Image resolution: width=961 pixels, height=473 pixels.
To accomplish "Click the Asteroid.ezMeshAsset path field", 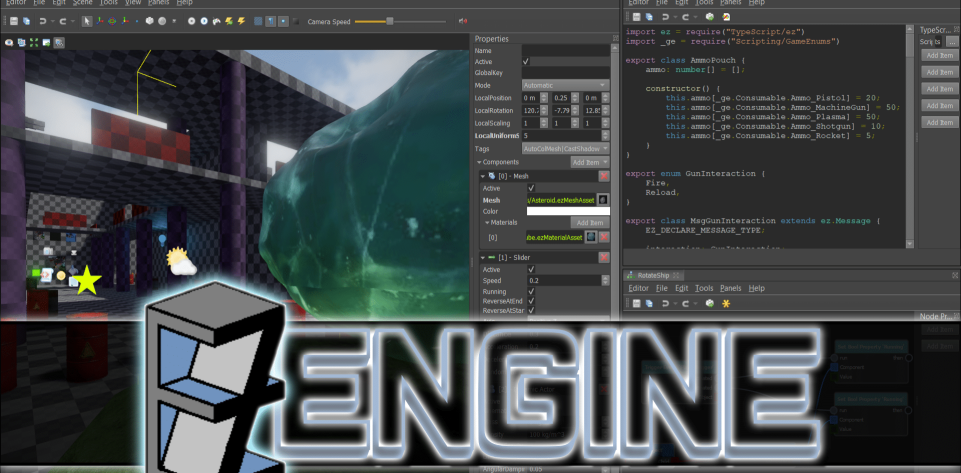I will point(561,200).
